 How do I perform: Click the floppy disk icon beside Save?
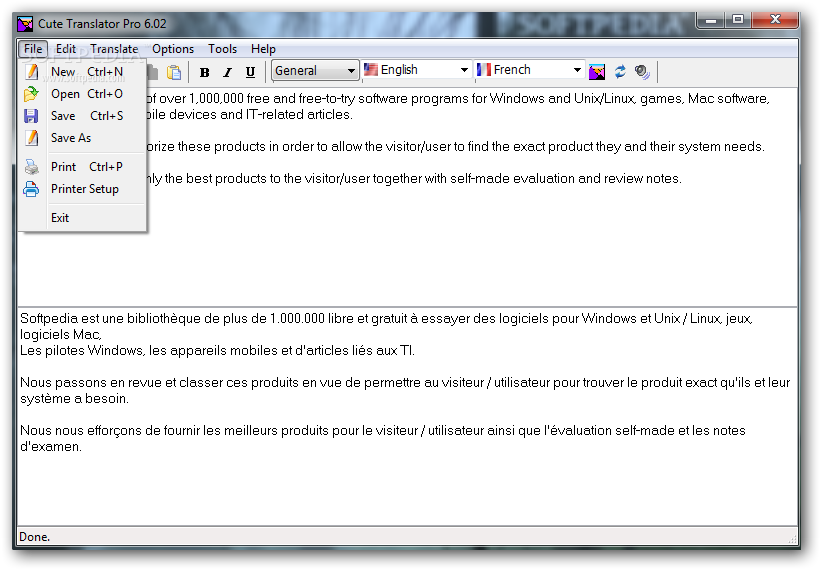point(31,116)
